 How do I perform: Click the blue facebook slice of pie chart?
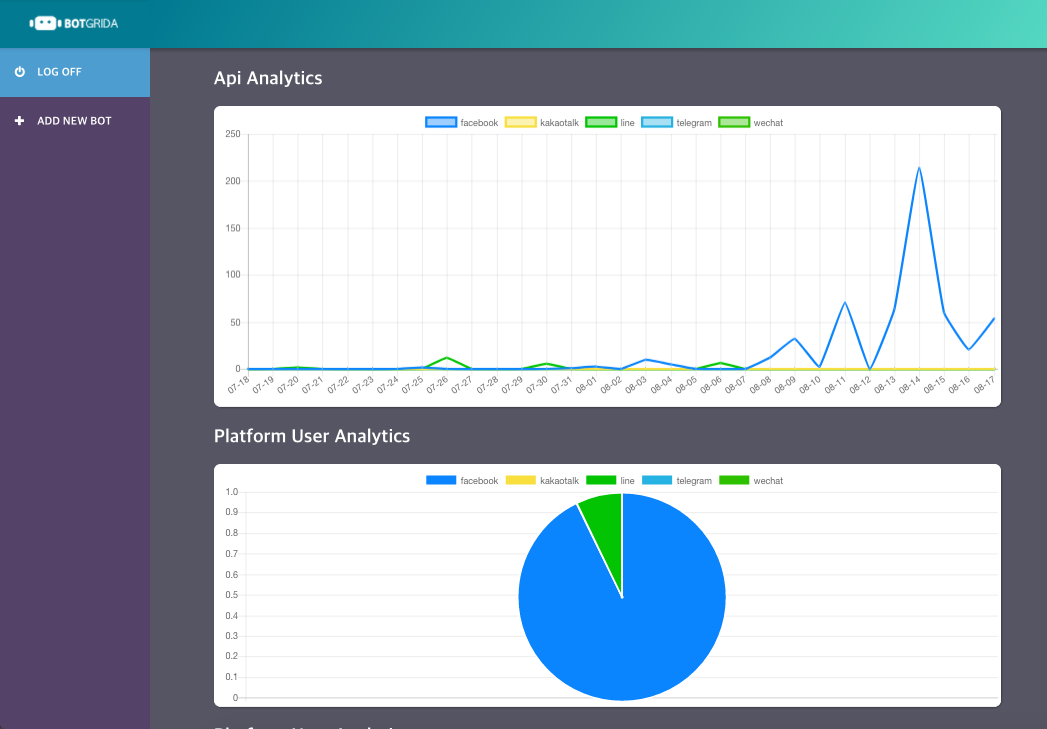coord(641,621)
